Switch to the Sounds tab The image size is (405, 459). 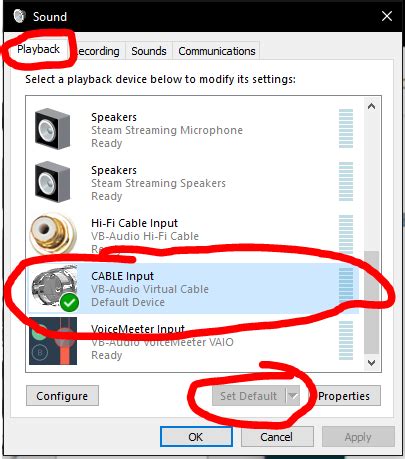149,51
